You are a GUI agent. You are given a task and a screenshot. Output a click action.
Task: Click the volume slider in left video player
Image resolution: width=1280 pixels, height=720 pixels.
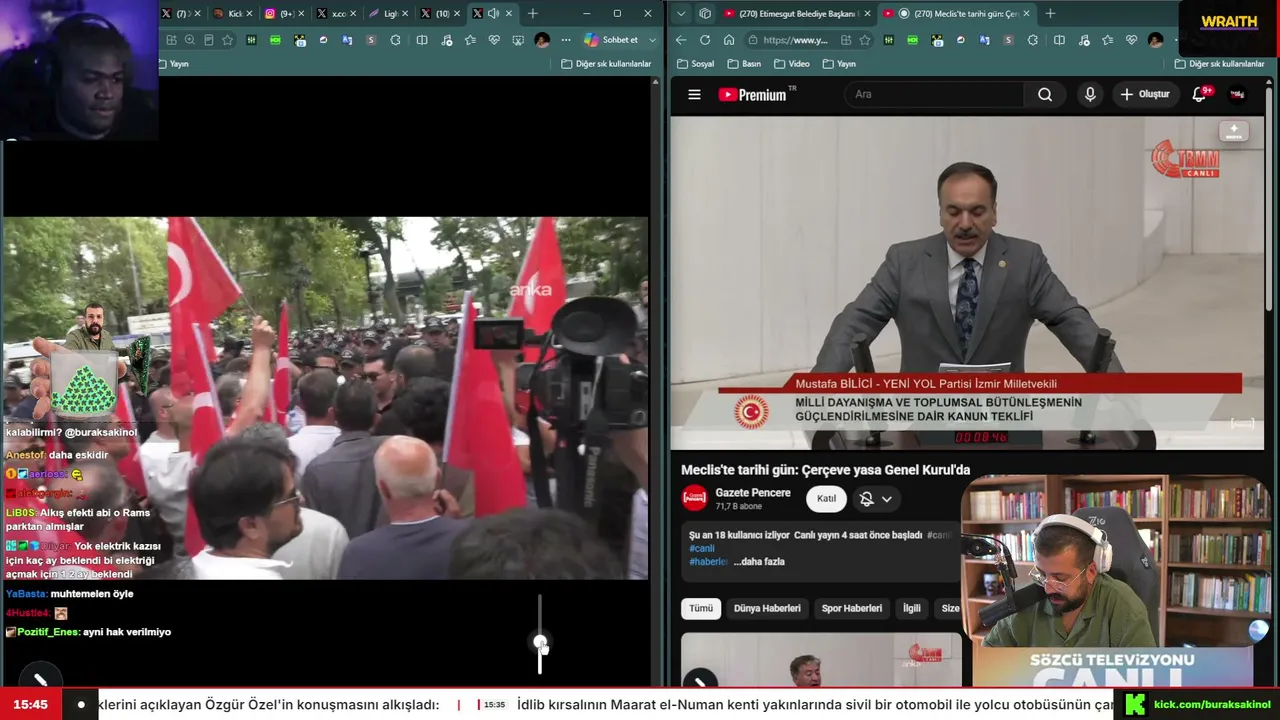[x=540, y=634]
